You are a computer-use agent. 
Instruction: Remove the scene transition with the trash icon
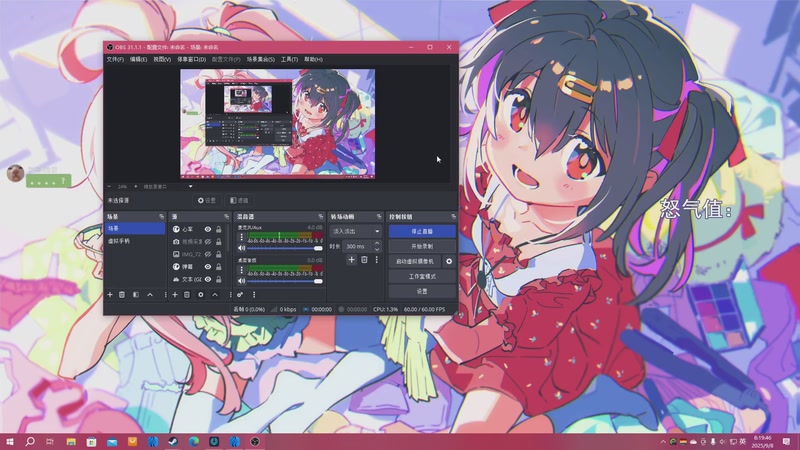click(x=364, y=260)
